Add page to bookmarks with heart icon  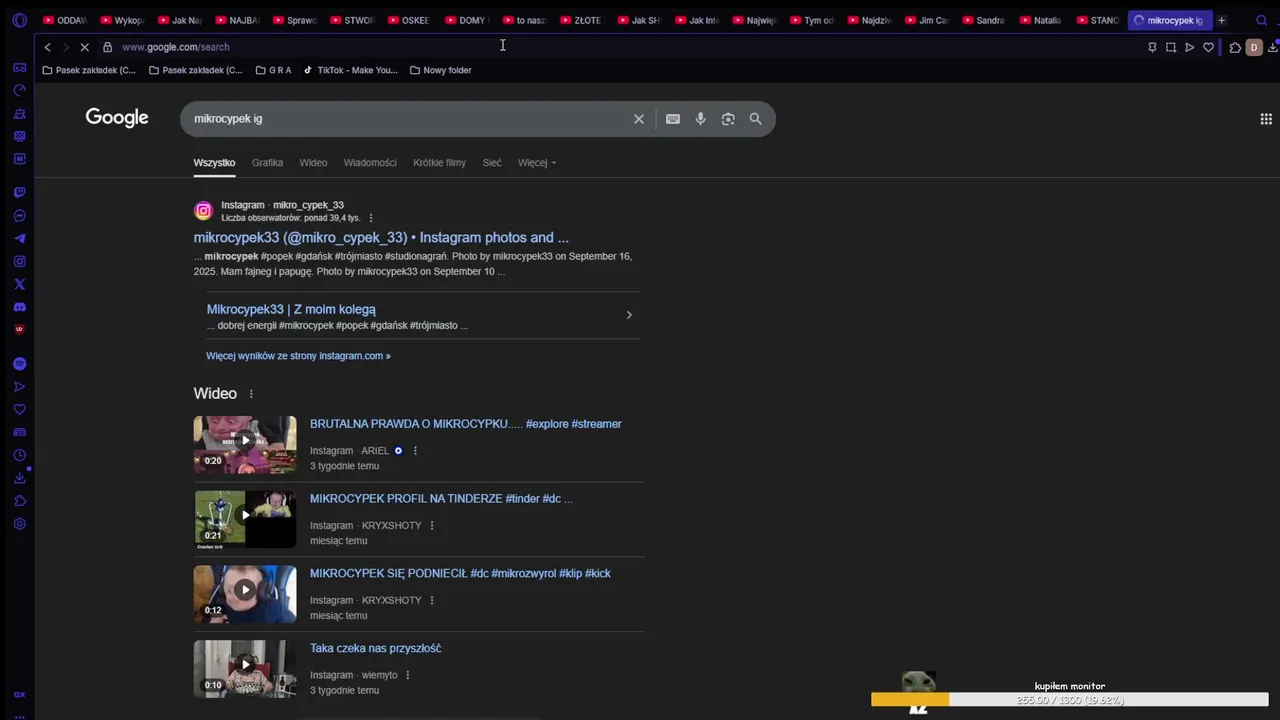click(x=1208, y=47)
